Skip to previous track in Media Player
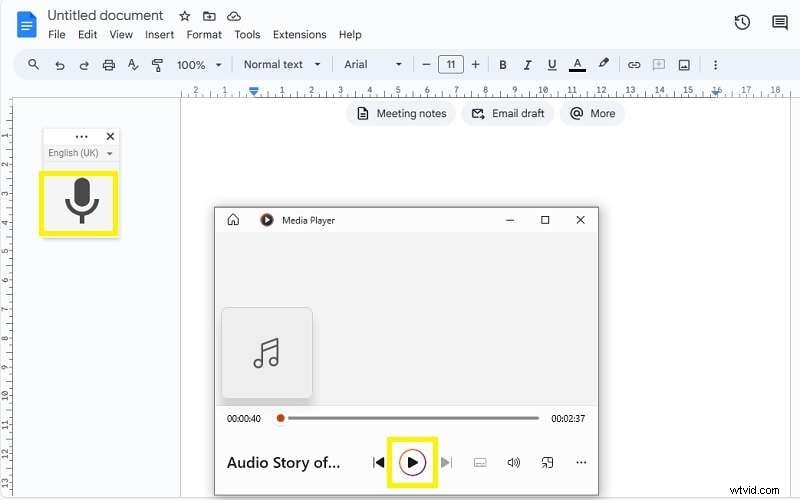 tap(379, 463)
